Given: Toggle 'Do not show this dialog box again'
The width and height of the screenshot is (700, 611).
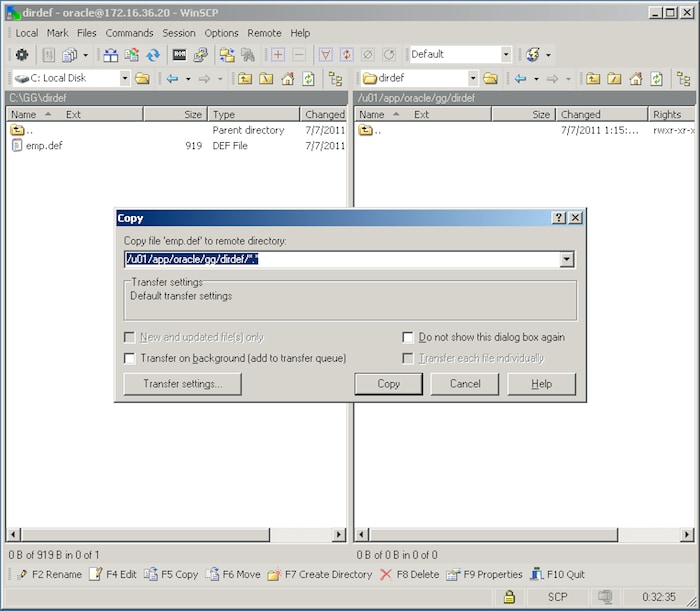Looking at the screenshot, I should [408, 337].
